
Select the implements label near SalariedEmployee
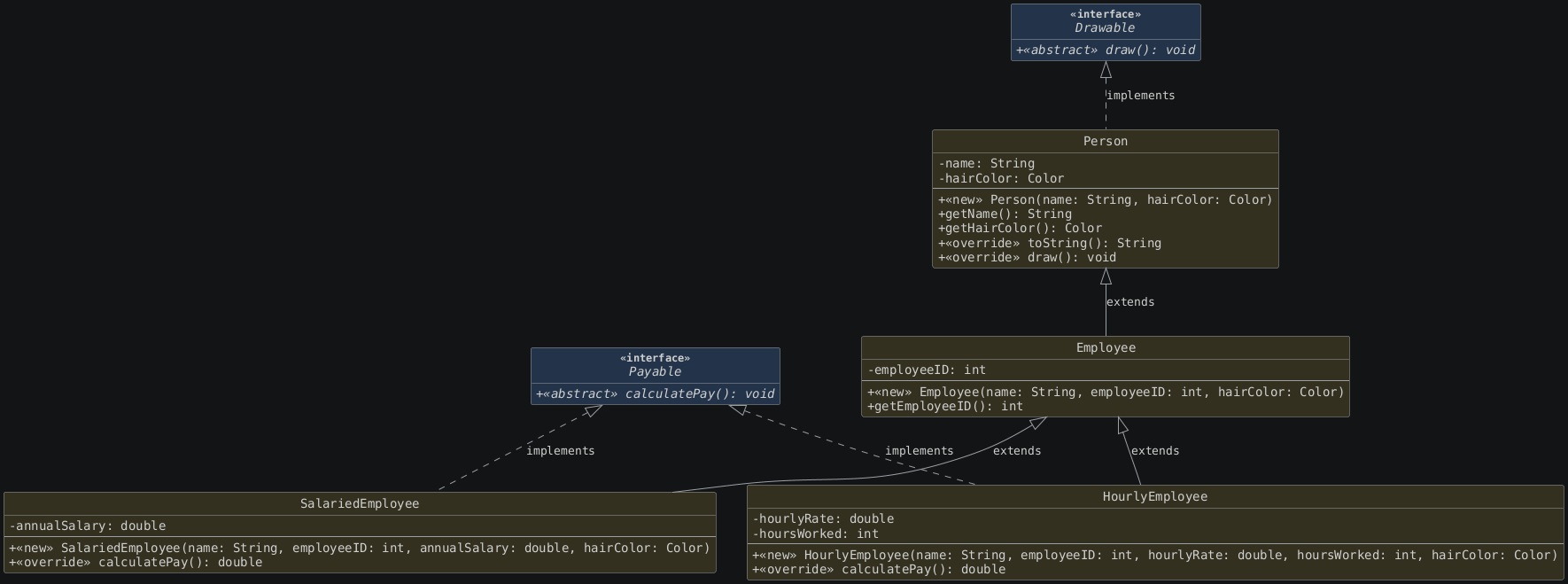pos(561,451)
